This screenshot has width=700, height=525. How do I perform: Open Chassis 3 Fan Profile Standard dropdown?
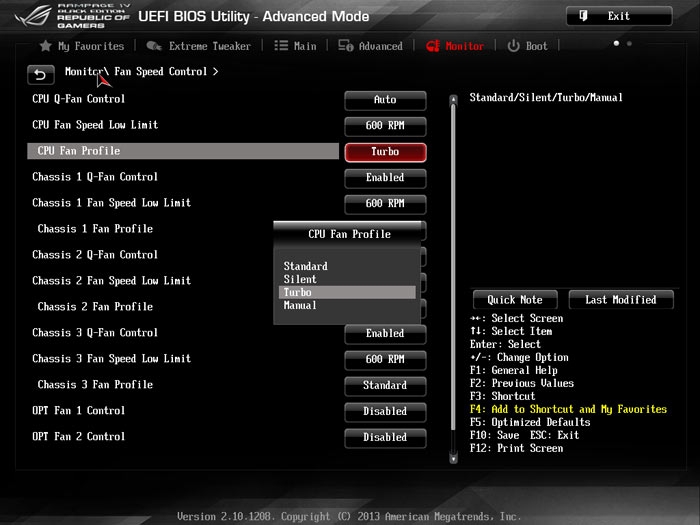pos(385,385)
